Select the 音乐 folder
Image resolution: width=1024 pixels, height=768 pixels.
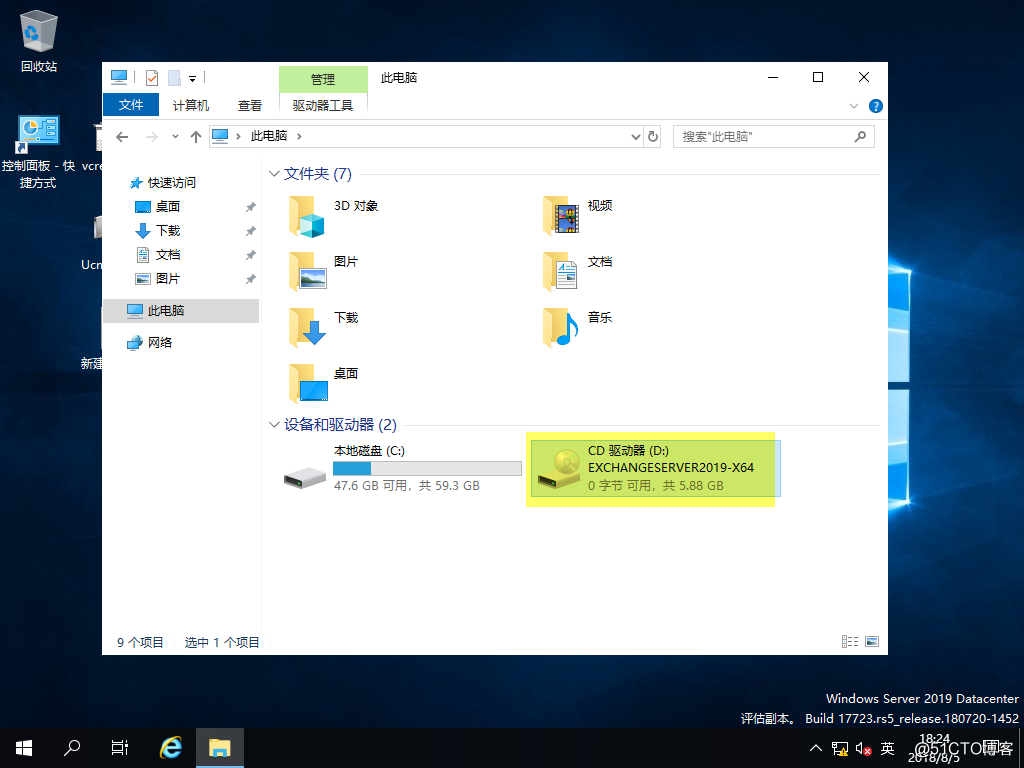578,327
